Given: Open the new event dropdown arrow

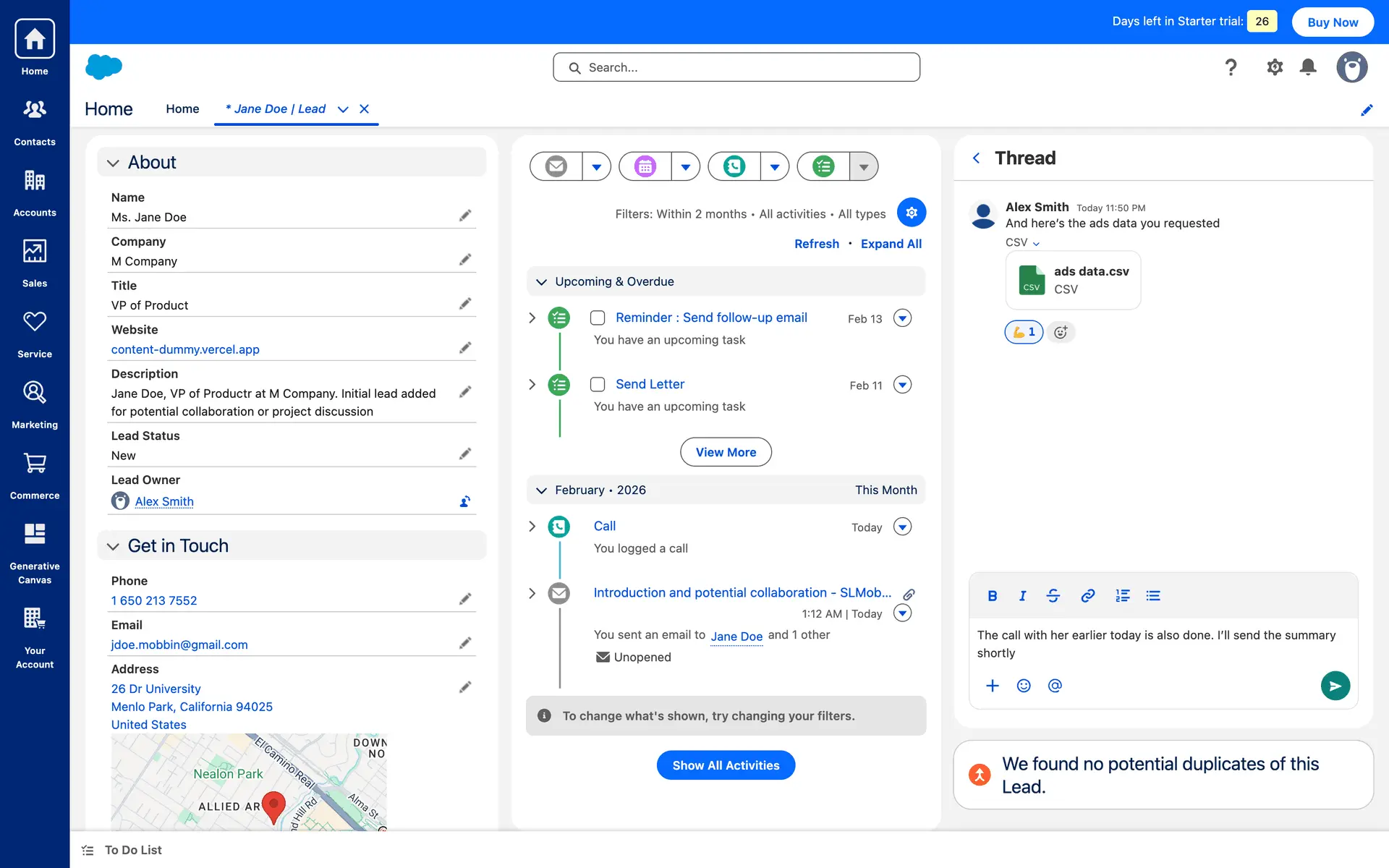Looking at the screenshot, I should pyautogui.click(x=685, y=167).
